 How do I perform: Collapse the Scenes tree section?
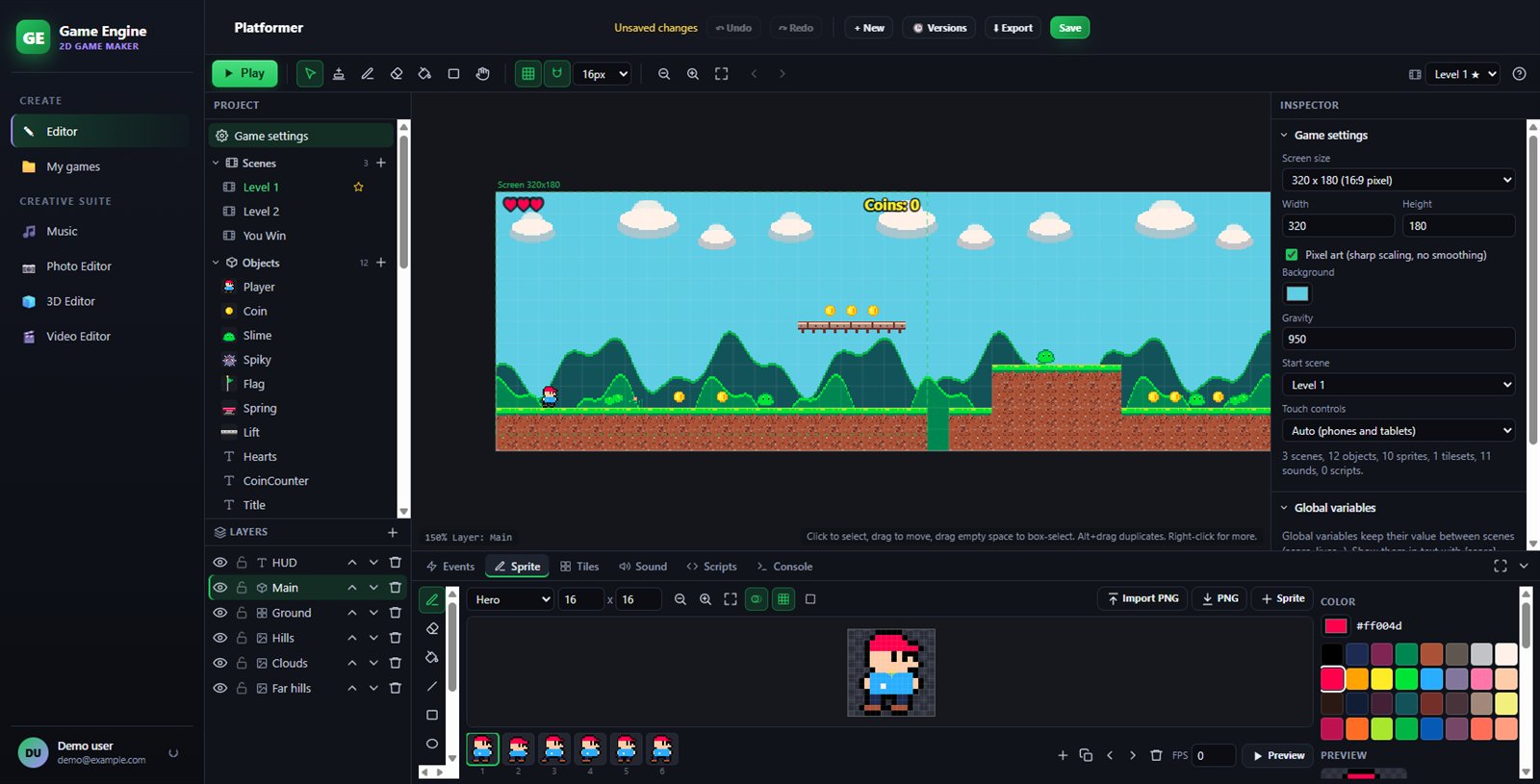(216, 164)
